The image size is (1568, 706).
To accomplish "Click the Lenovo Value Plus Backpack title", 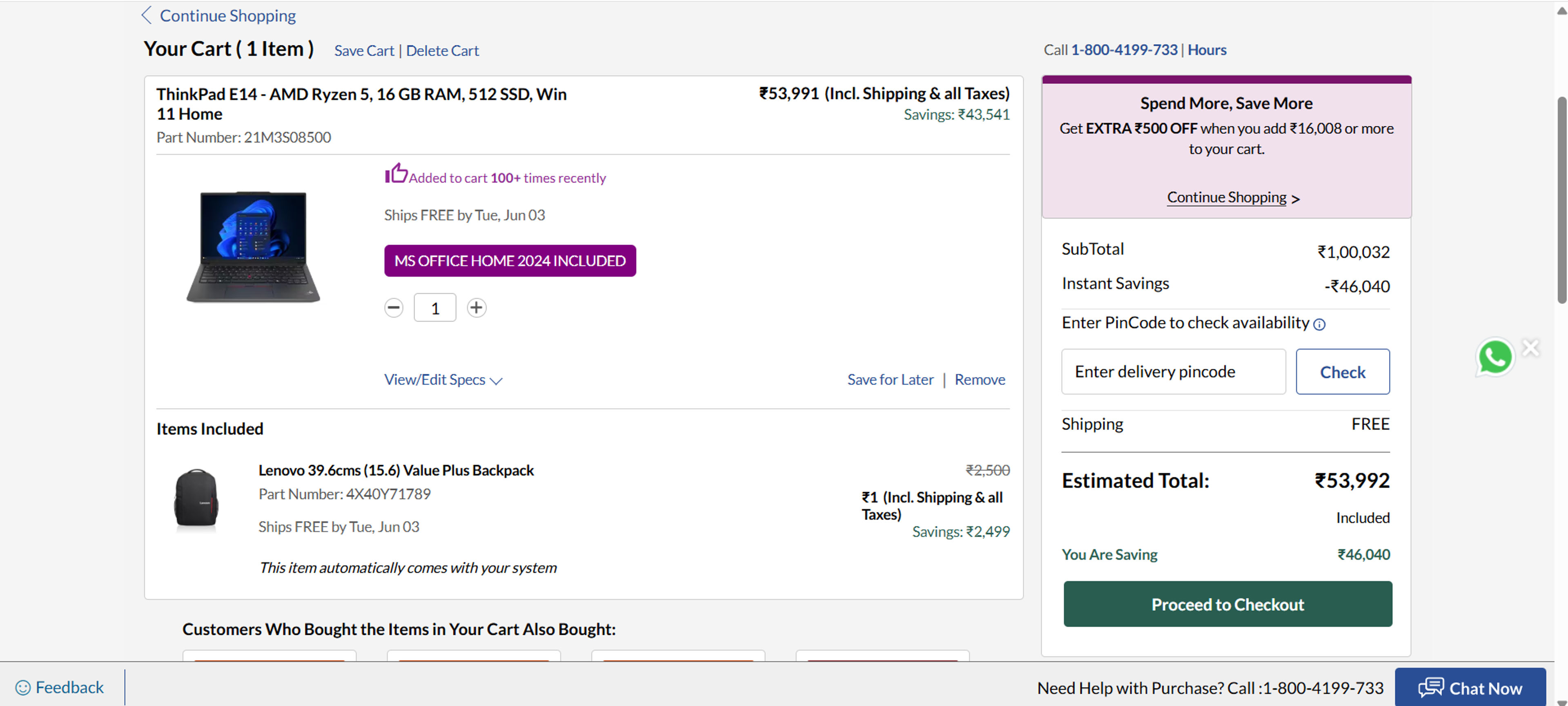I will pos(396,470).
